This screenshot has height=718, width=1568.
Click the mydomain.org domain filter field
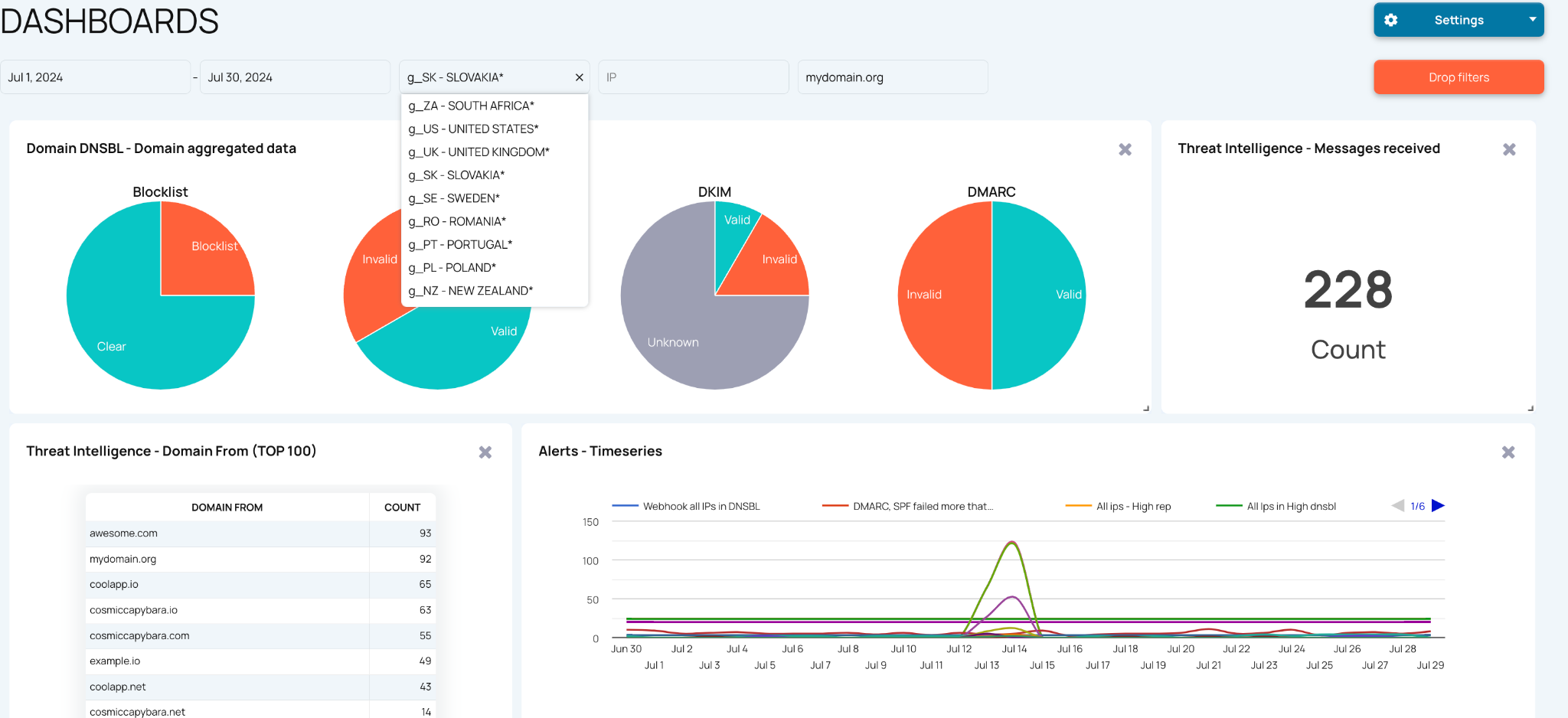(893, 77)
